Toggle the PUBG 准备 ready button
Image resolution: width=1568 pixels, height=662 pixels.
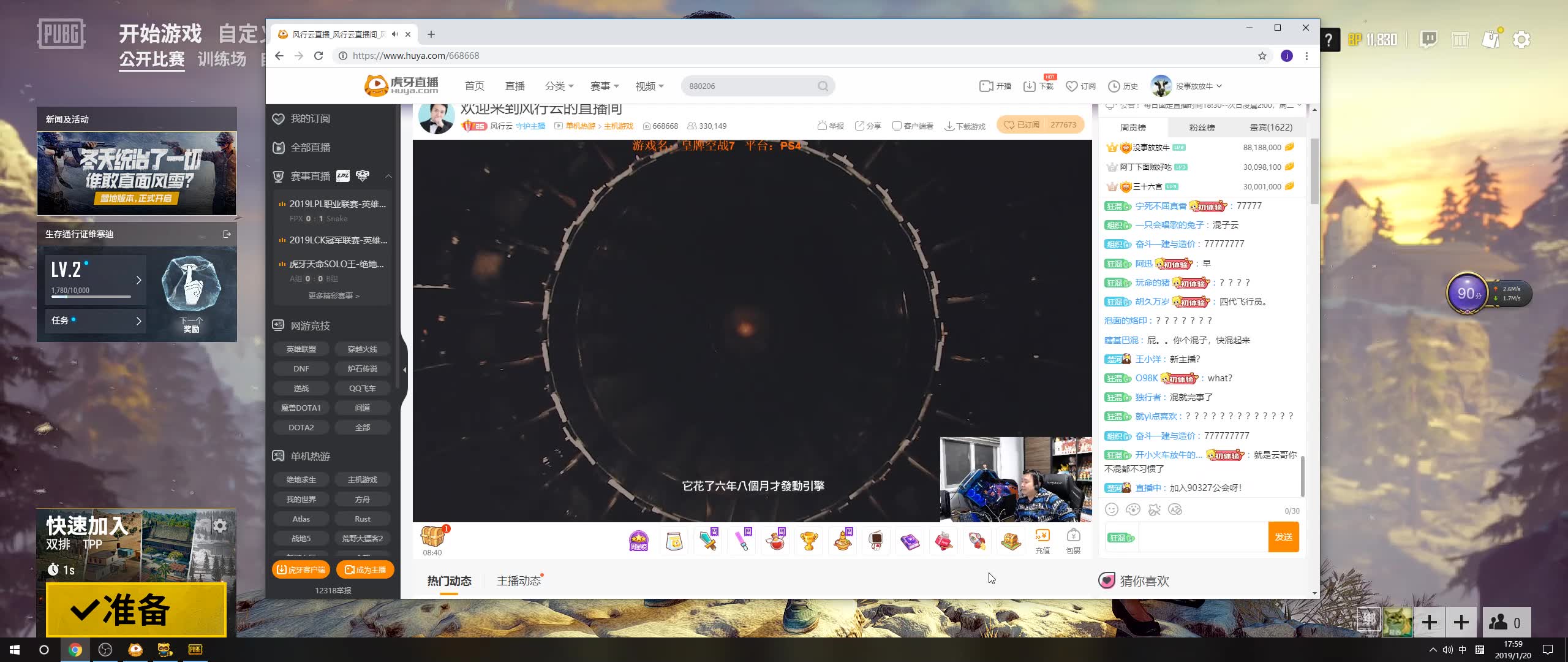136,610
